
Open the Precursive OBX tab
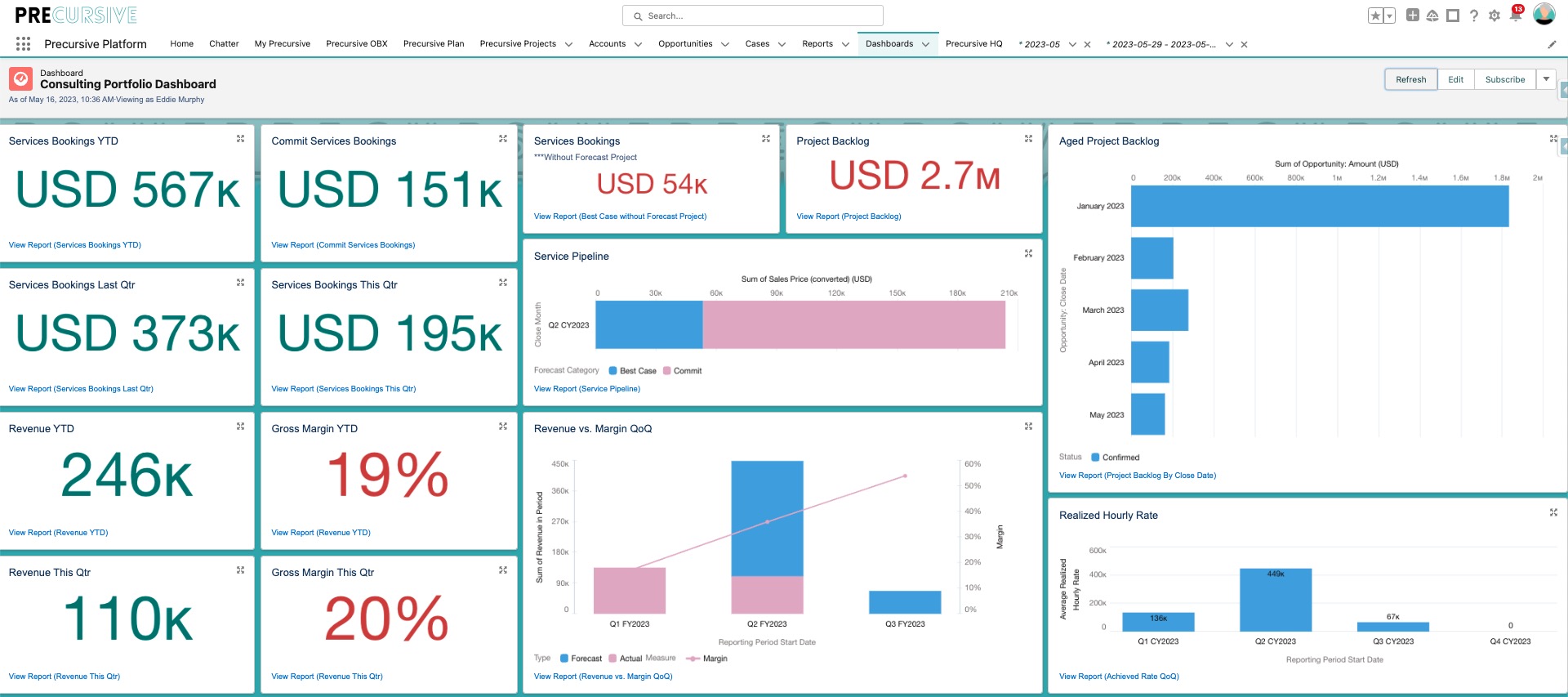click(x=357, y=44)
